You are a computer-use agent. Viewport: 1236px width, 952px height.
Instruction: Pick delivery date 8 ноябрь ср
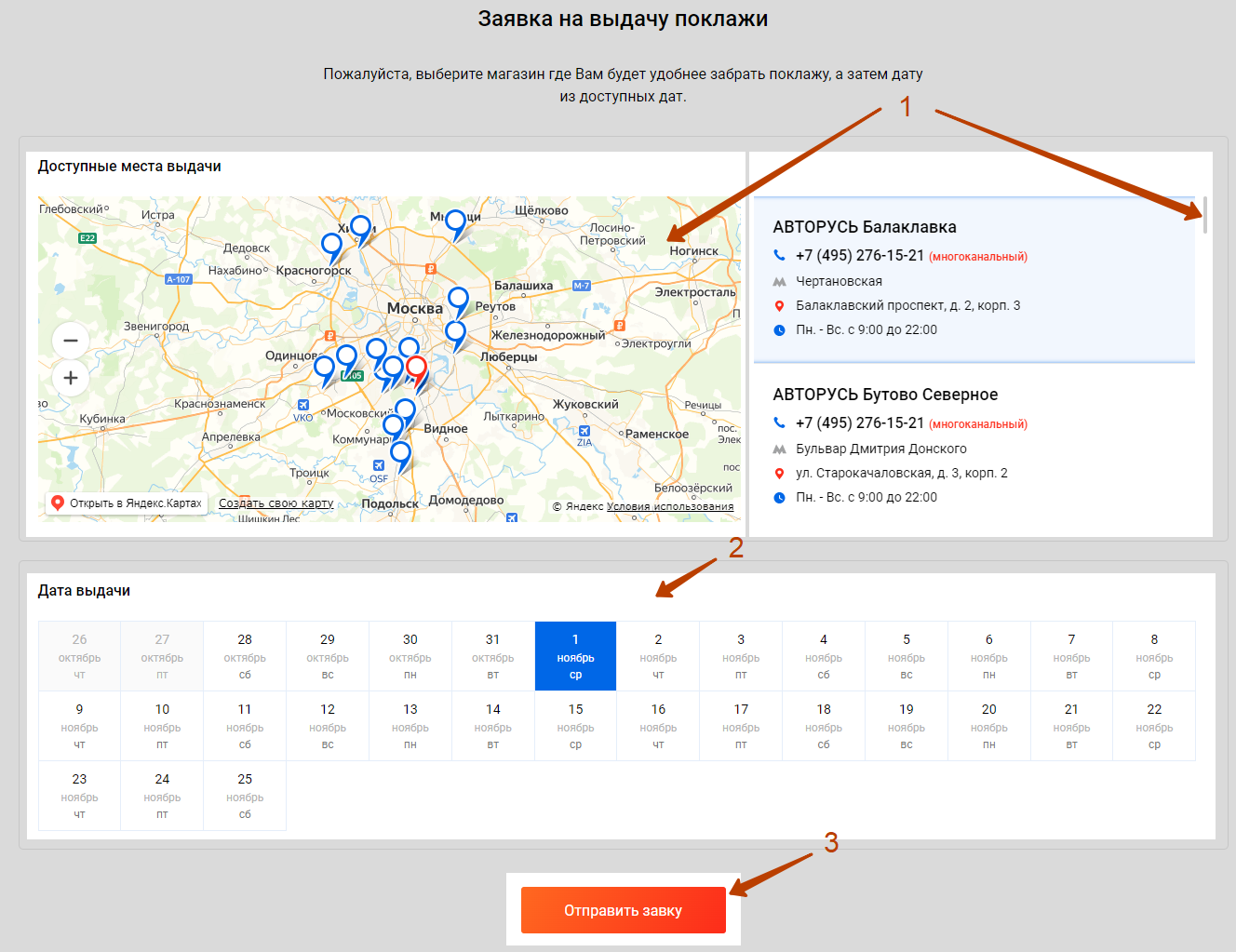coord(1154,656)
